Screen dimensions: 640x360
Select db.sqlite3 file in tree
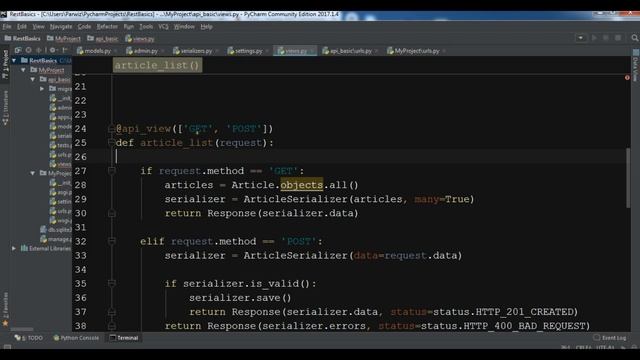56,229
